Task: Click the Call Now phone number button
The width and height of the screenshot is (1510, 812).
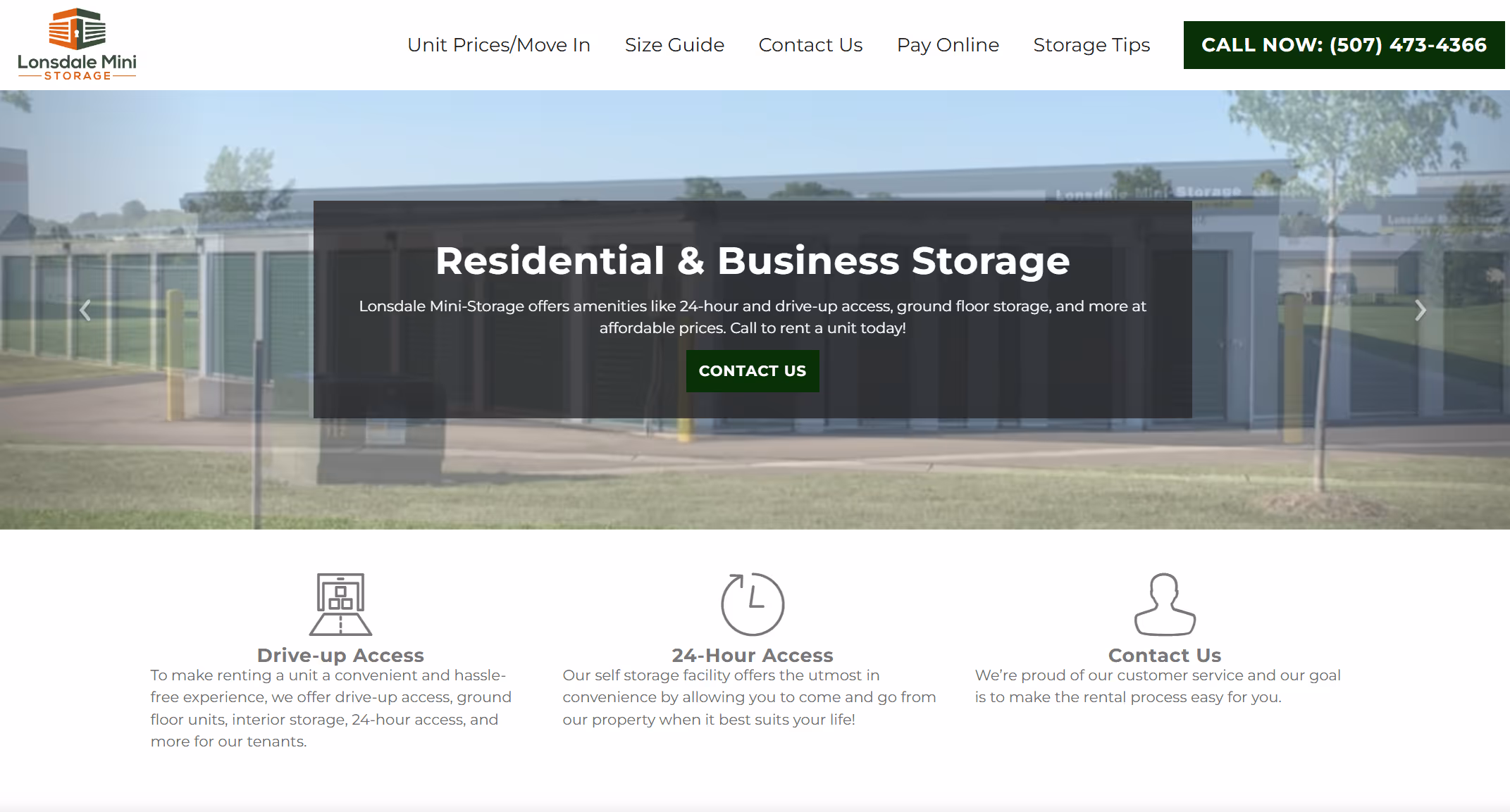Action: [1344, 45]
